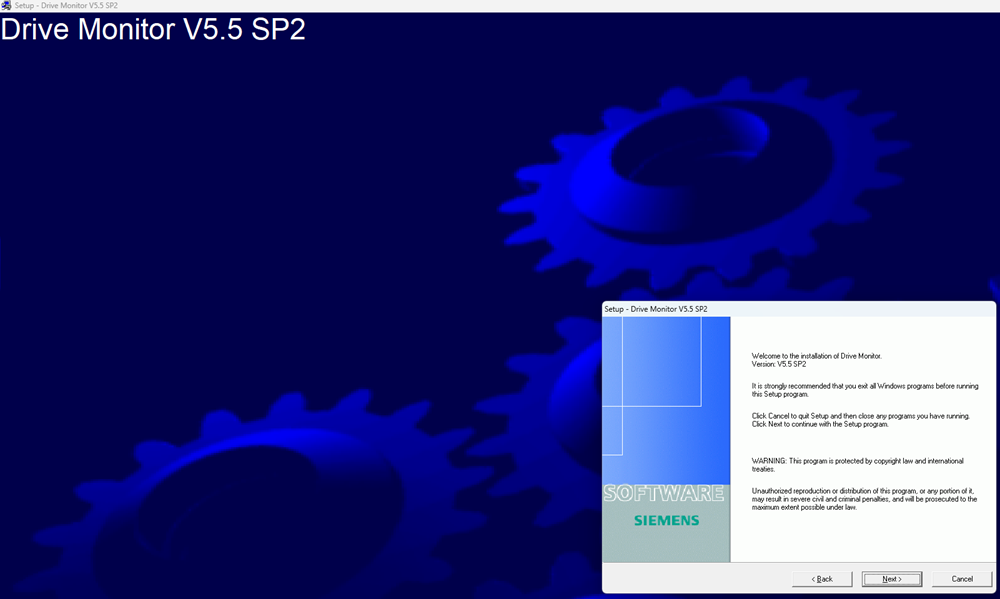1000x599 pixels.
Task: Cancel the Drive Monitor installation
Action: 962,579
